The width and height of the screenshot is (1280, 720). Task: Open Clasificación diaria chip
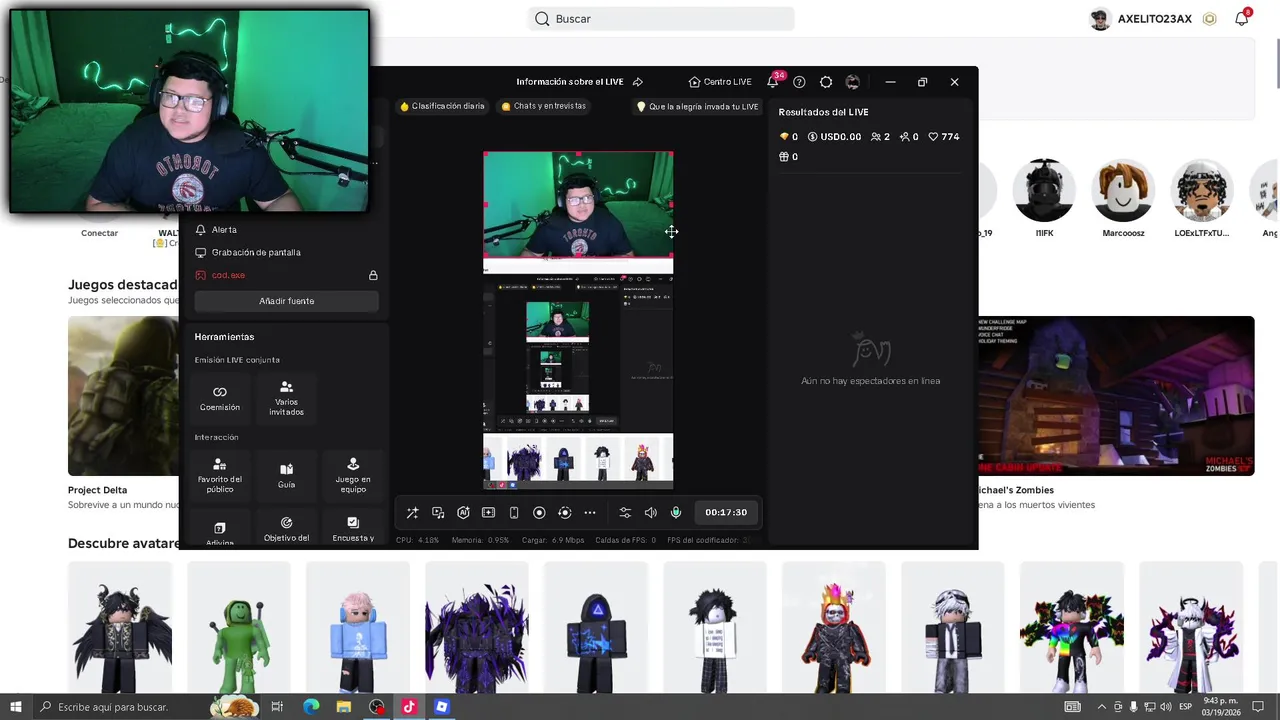(442, 106)
